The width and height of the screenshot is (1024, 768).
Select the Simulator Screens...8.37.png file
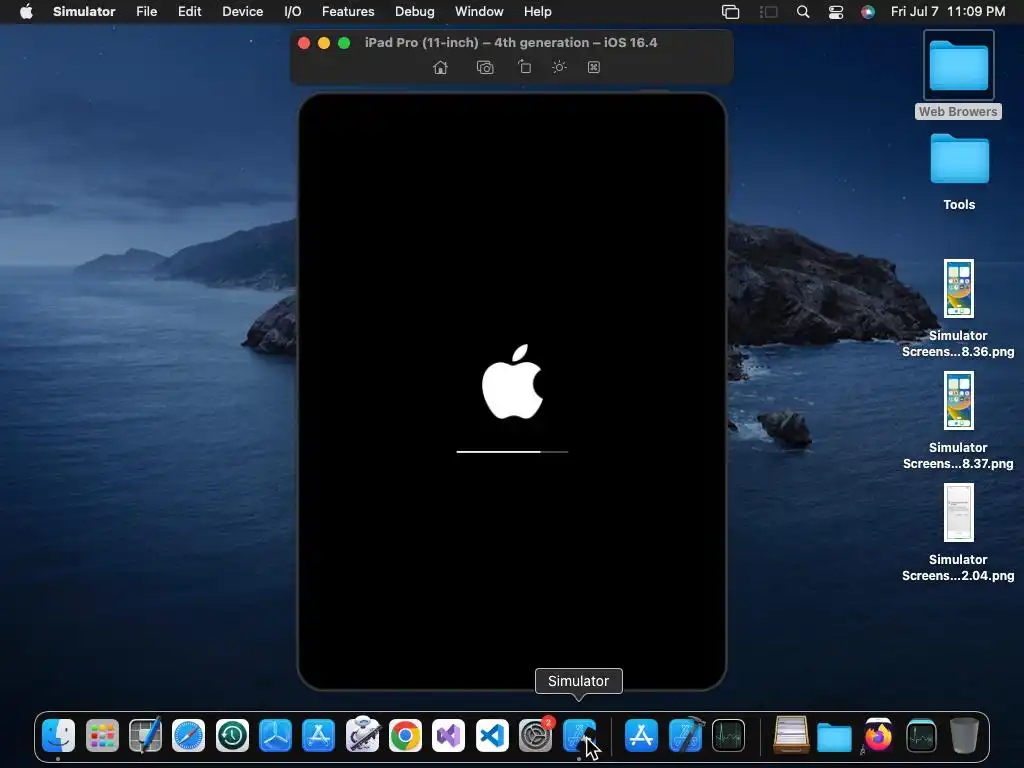958,421
